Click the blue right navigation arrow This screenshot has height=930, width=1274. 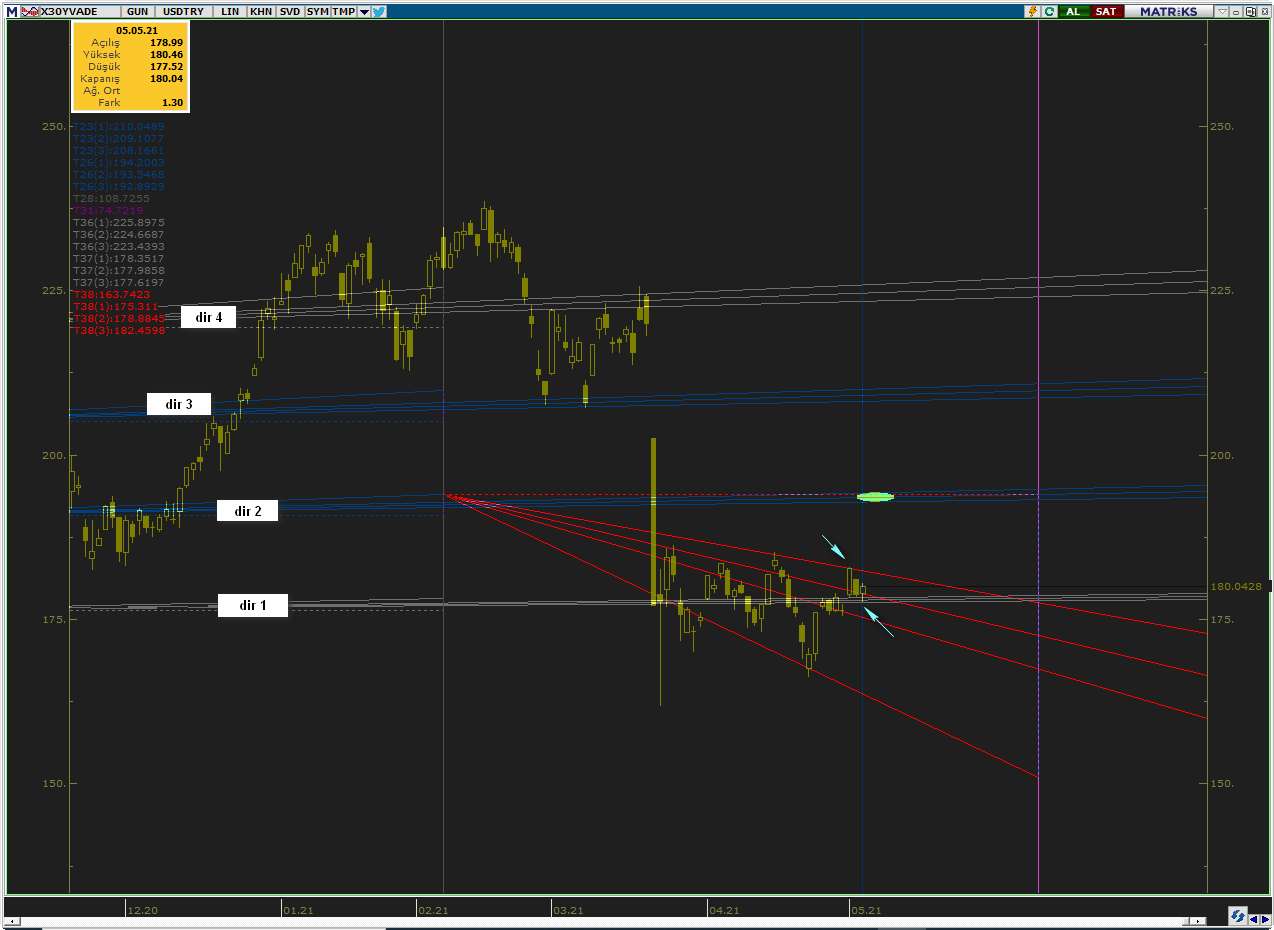point(1266,919)
